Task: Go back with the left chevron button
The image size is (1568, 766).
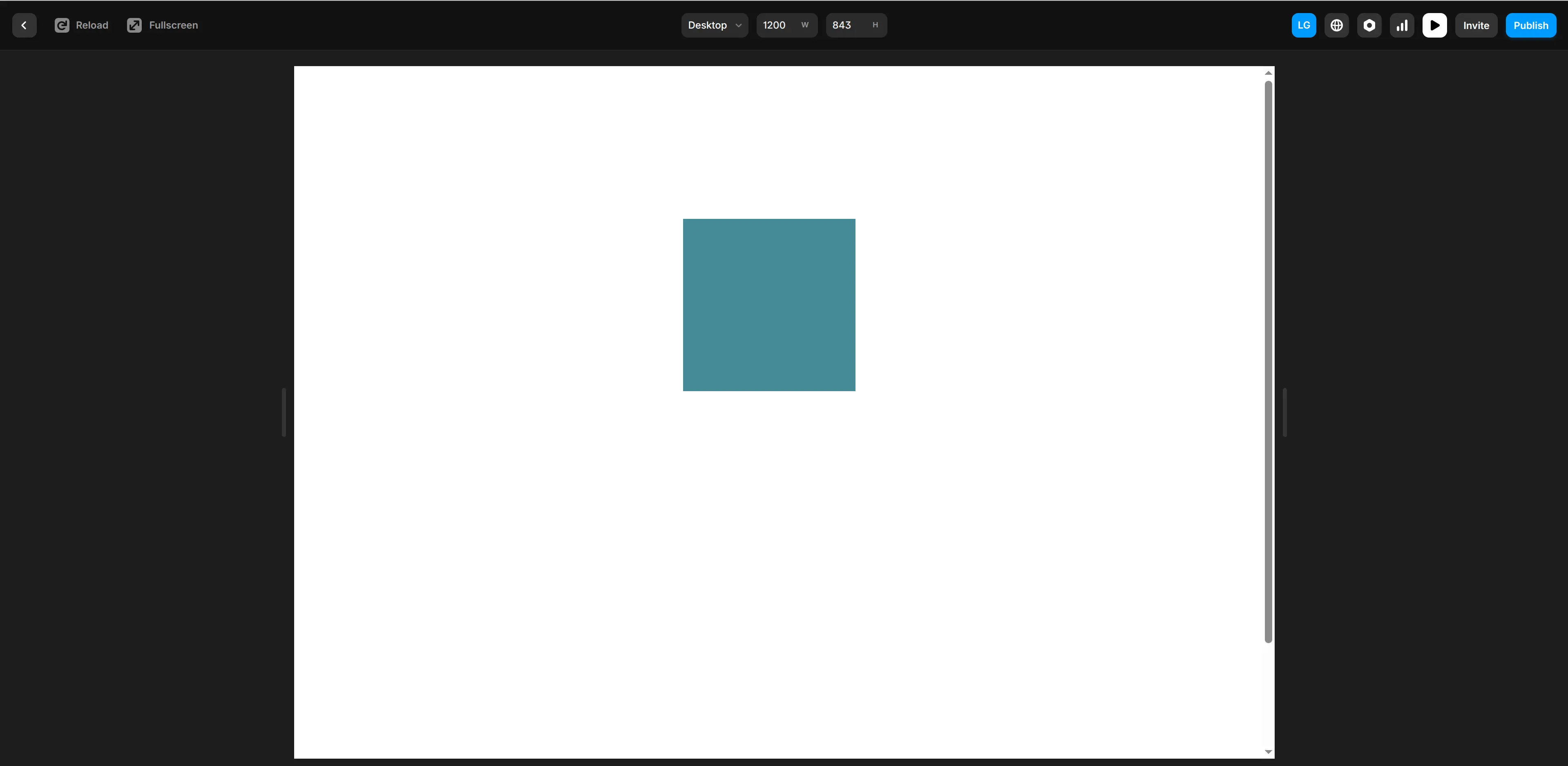Action: [x=25, y=25]
